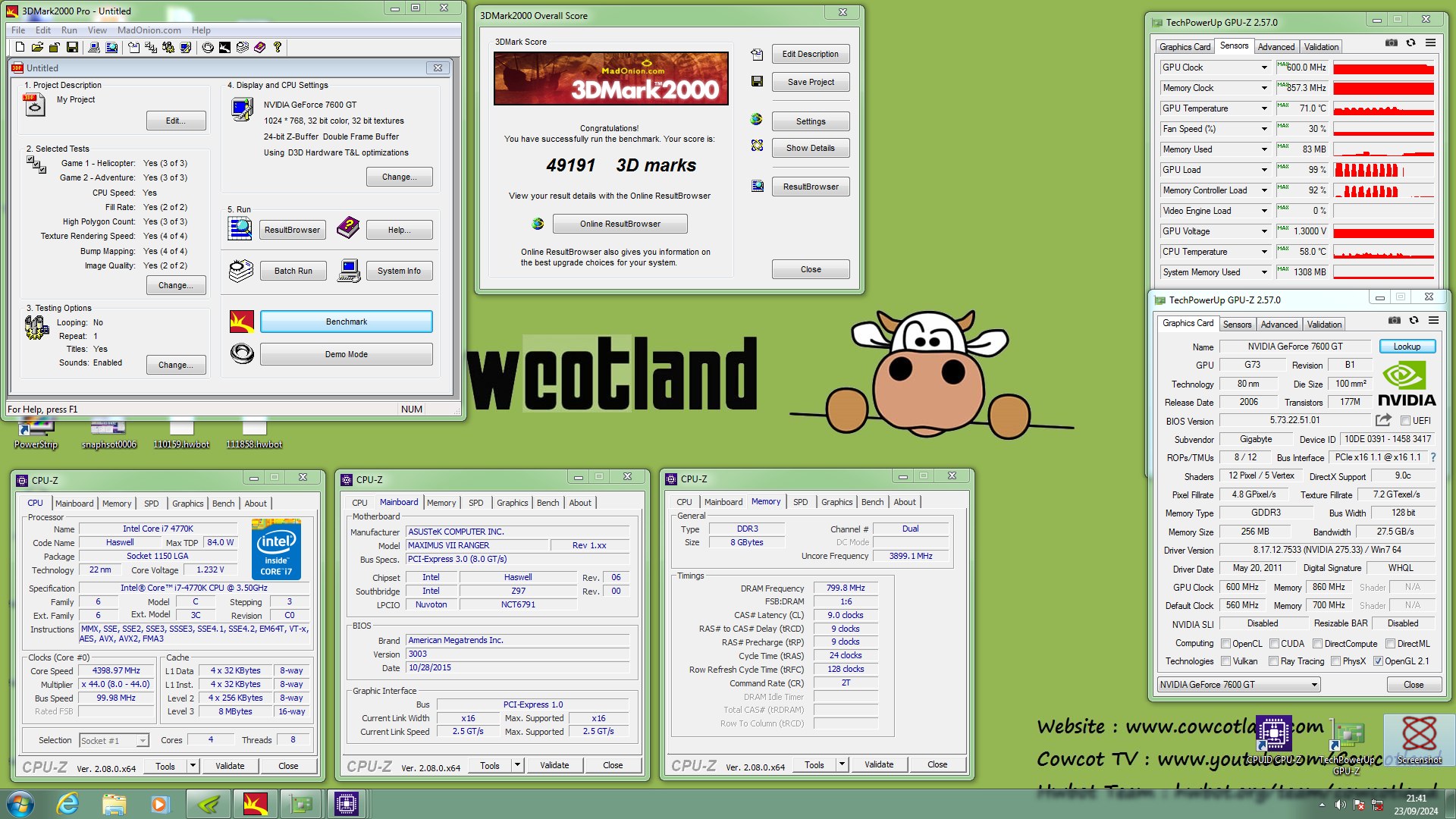The height and width of the screenshot is (819, 1456).
Task: Click the yellow question mark help icon in the 3DMark2000 toolbar
Action: tap(278, 47)
